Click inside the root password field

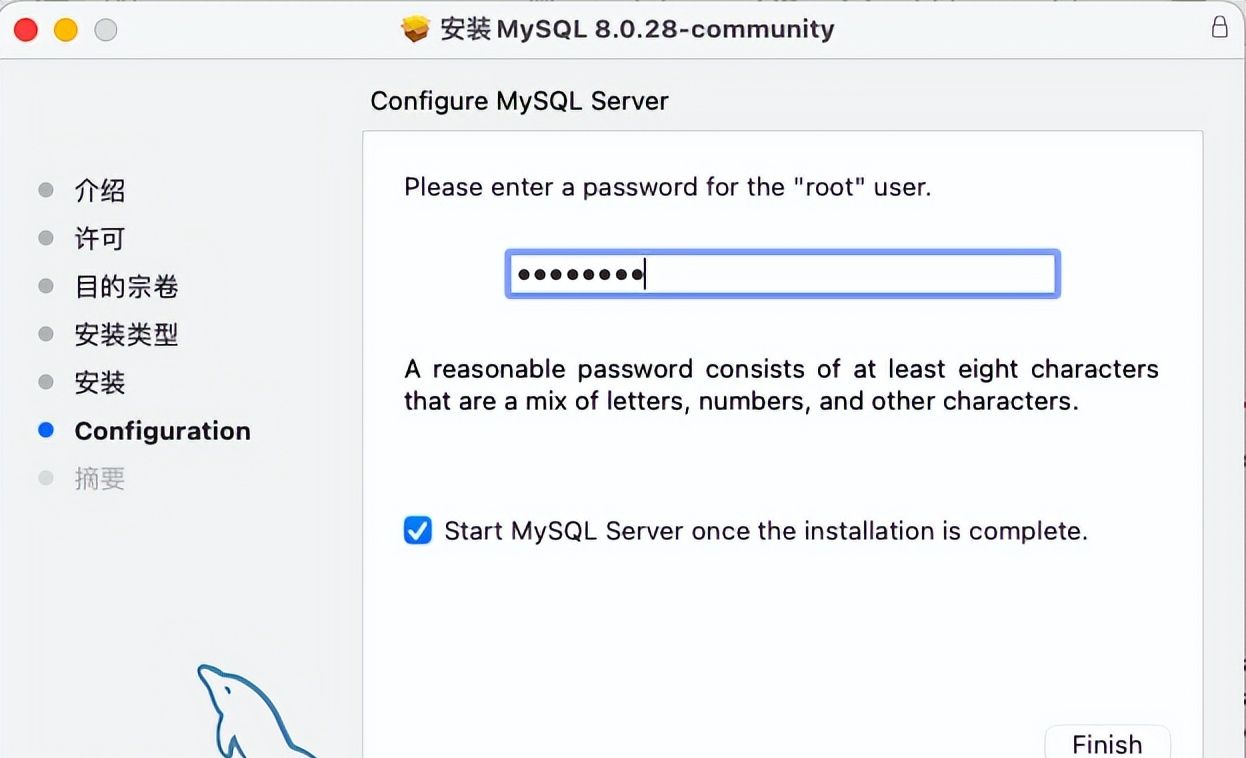(x=782, y=273)
